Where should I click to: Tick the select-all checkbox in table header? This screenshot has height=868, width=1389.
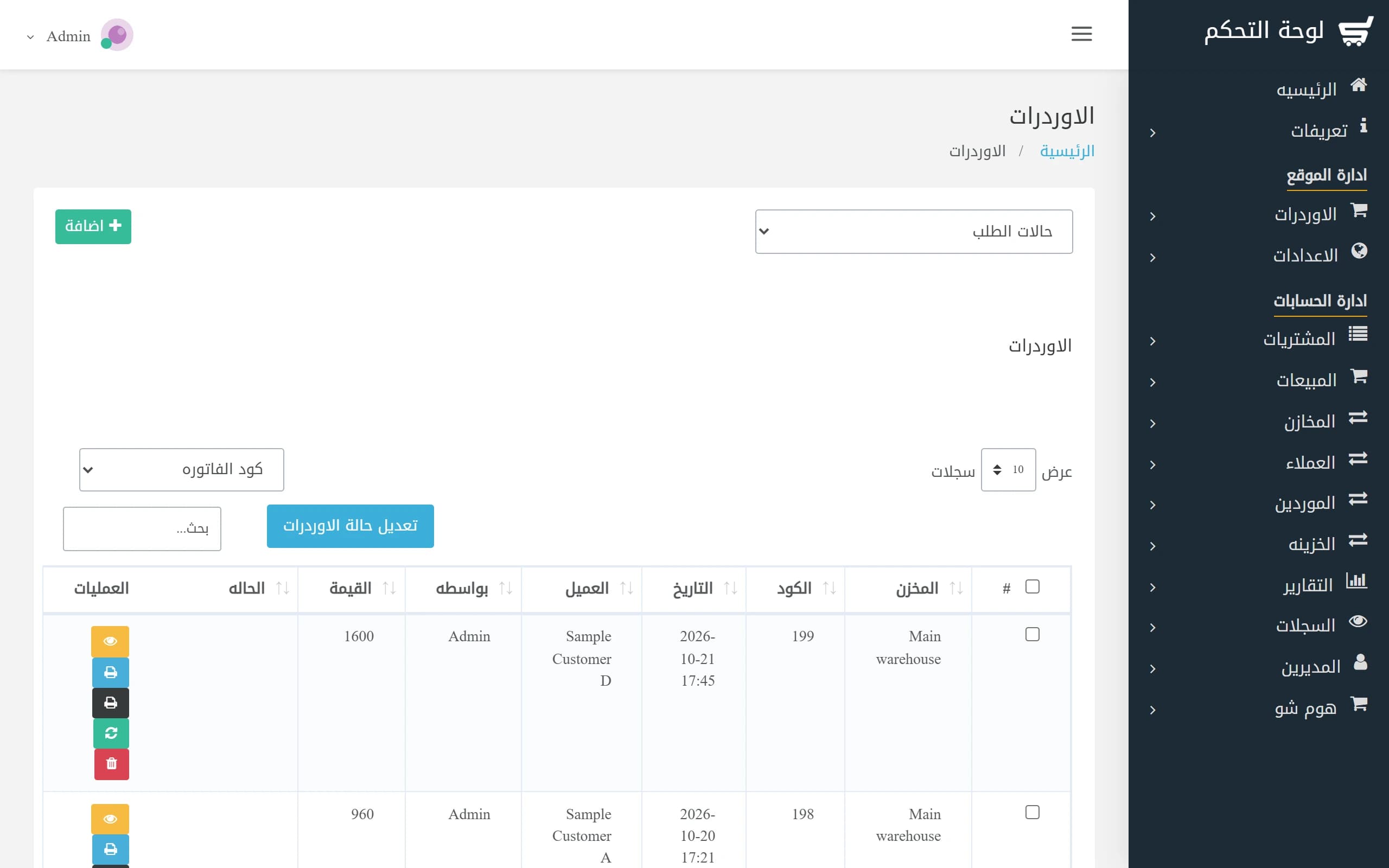[x=1032, y=586]
